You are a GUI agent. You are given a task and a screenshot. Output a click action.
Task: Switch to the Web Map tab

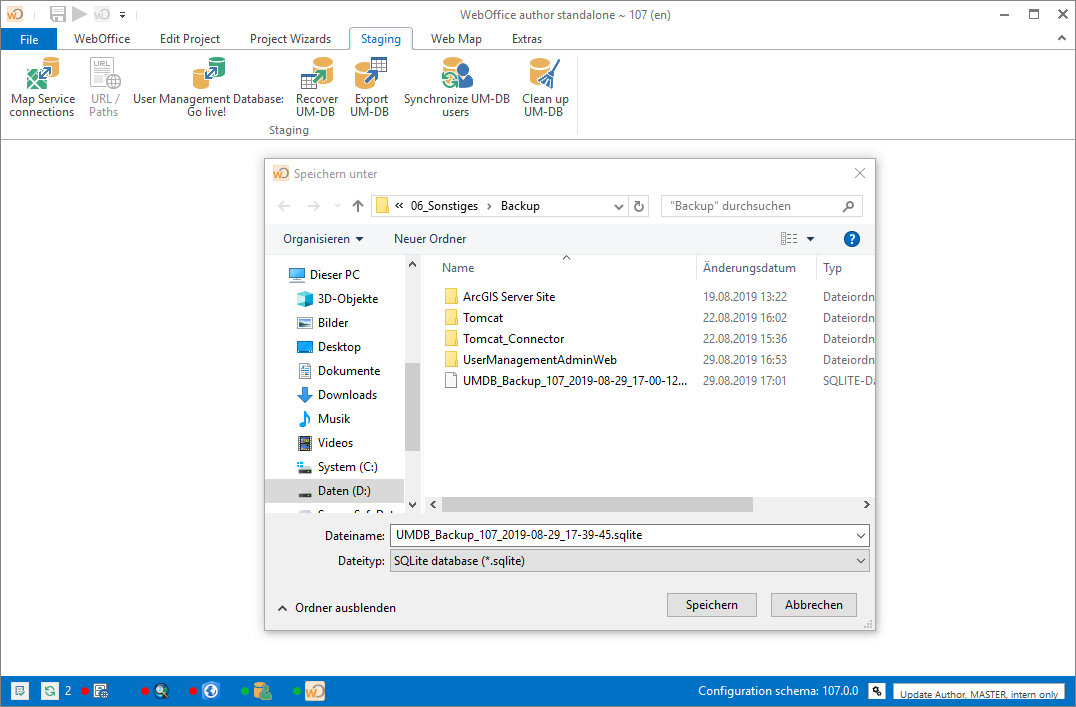(456, 38)
